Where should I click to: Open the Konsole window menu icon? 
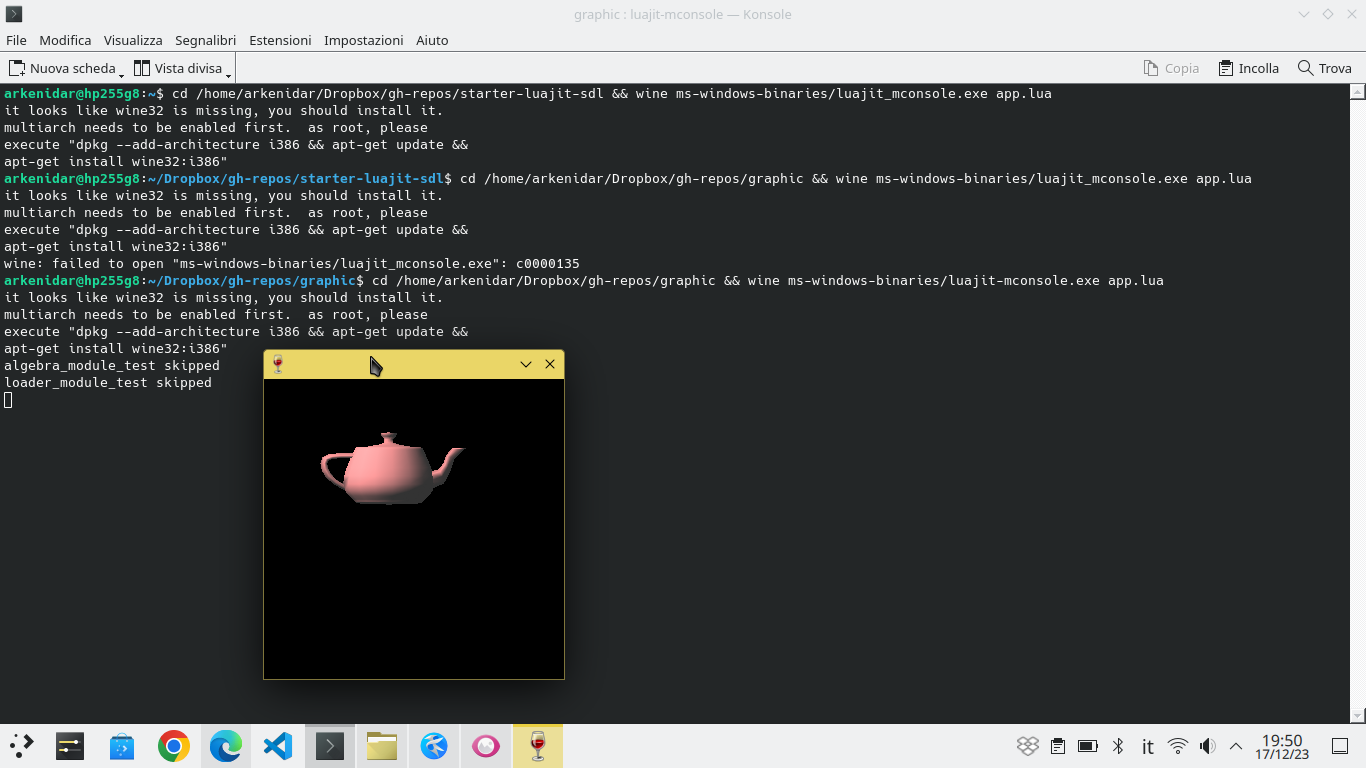(x=14, y=14)
